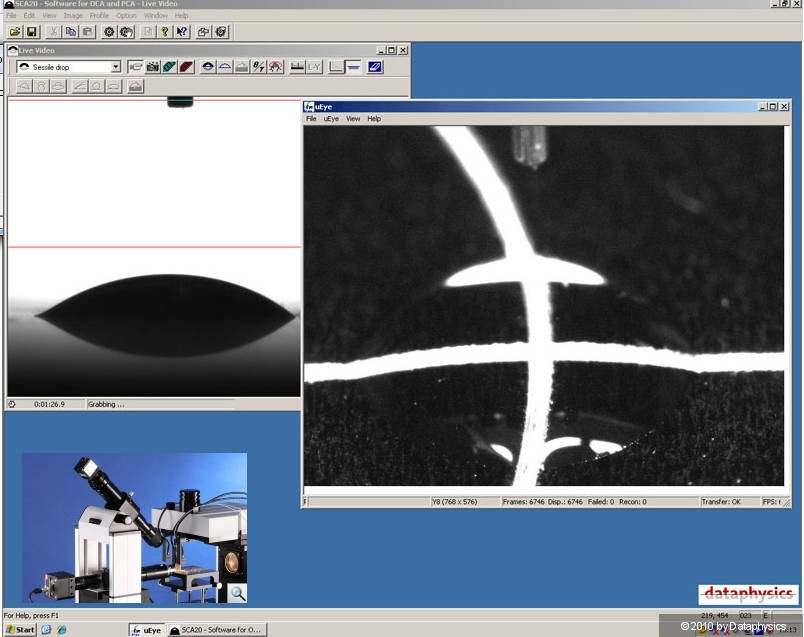This screenshot has width=804, height=637.
Task: Click the gear settings icon in main toolbar
Action: 110,32
